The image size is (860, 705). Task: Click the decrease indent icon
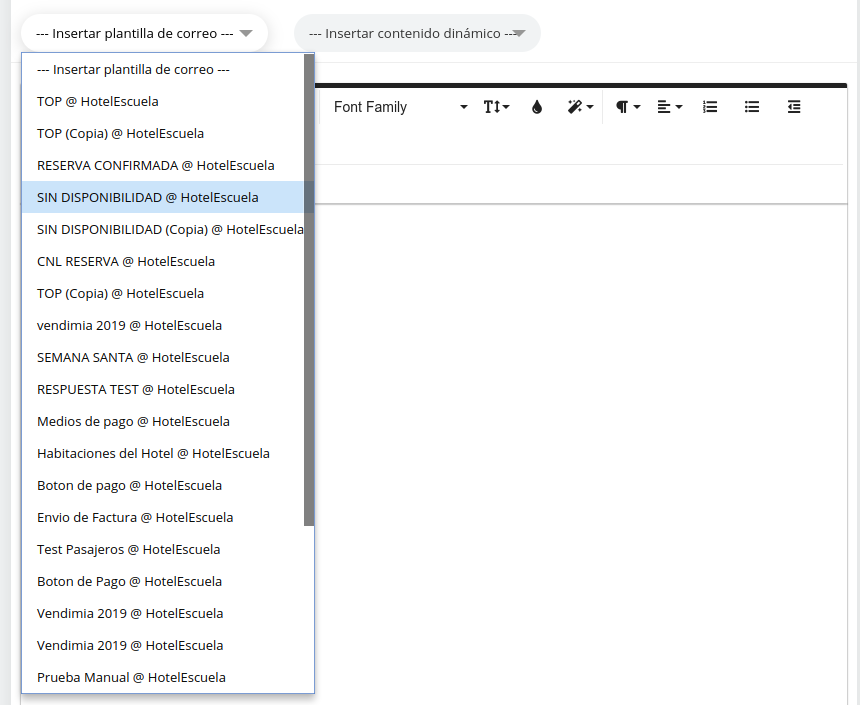pos(794,107)
